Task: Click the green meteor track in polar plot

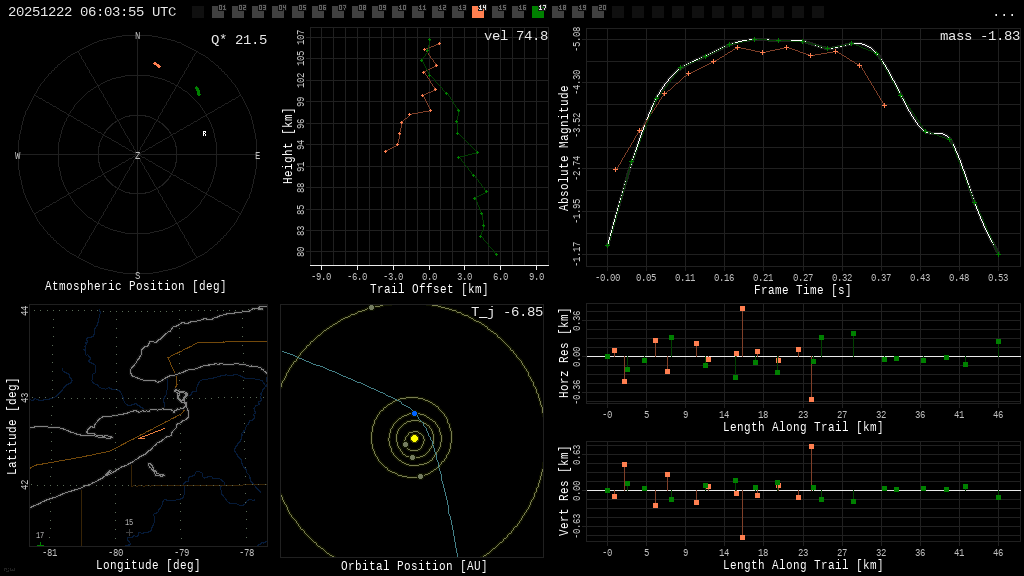Action: pyautogui.click(x=198, y=91)
